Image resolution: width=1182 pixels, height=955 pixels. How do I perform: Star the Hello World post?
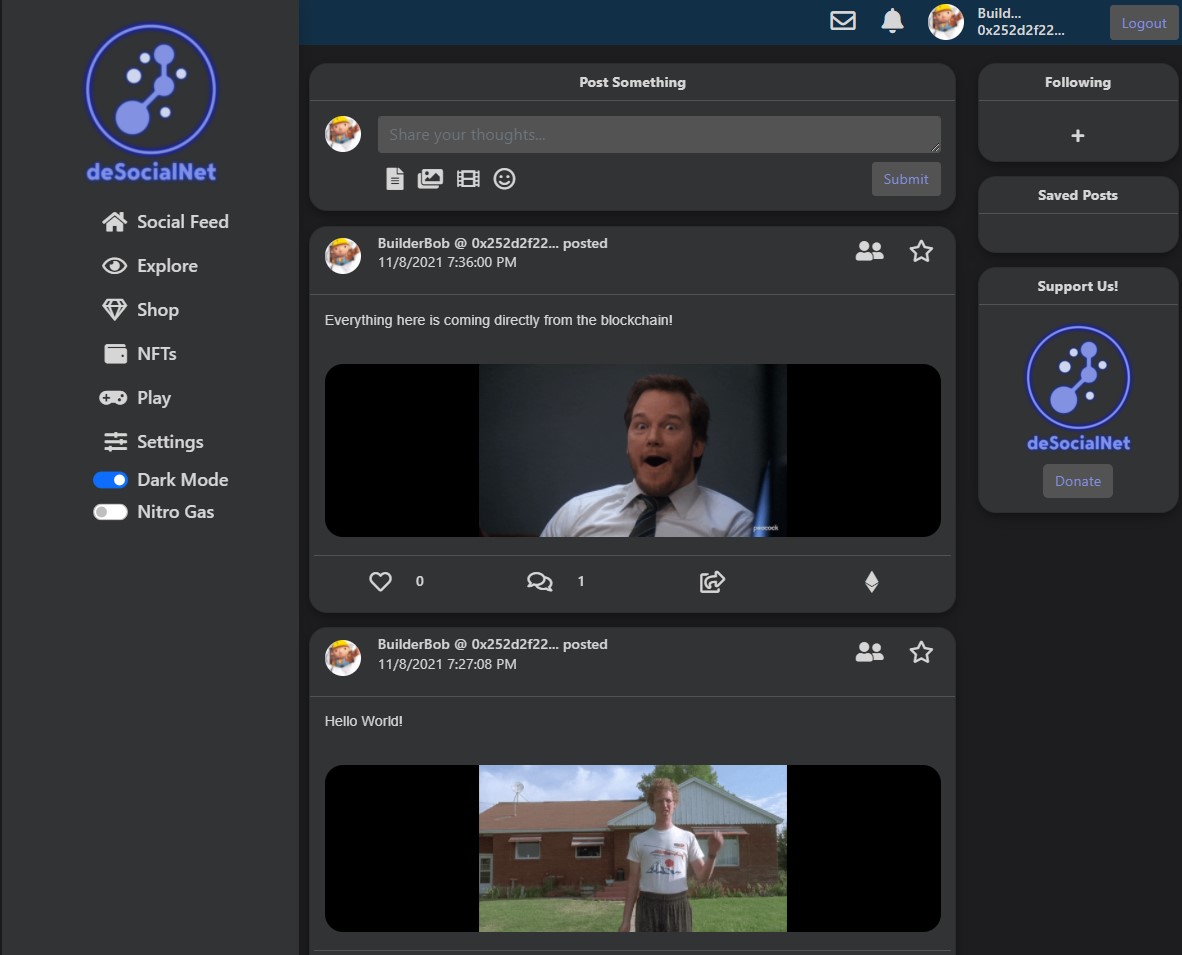point(921,652)
